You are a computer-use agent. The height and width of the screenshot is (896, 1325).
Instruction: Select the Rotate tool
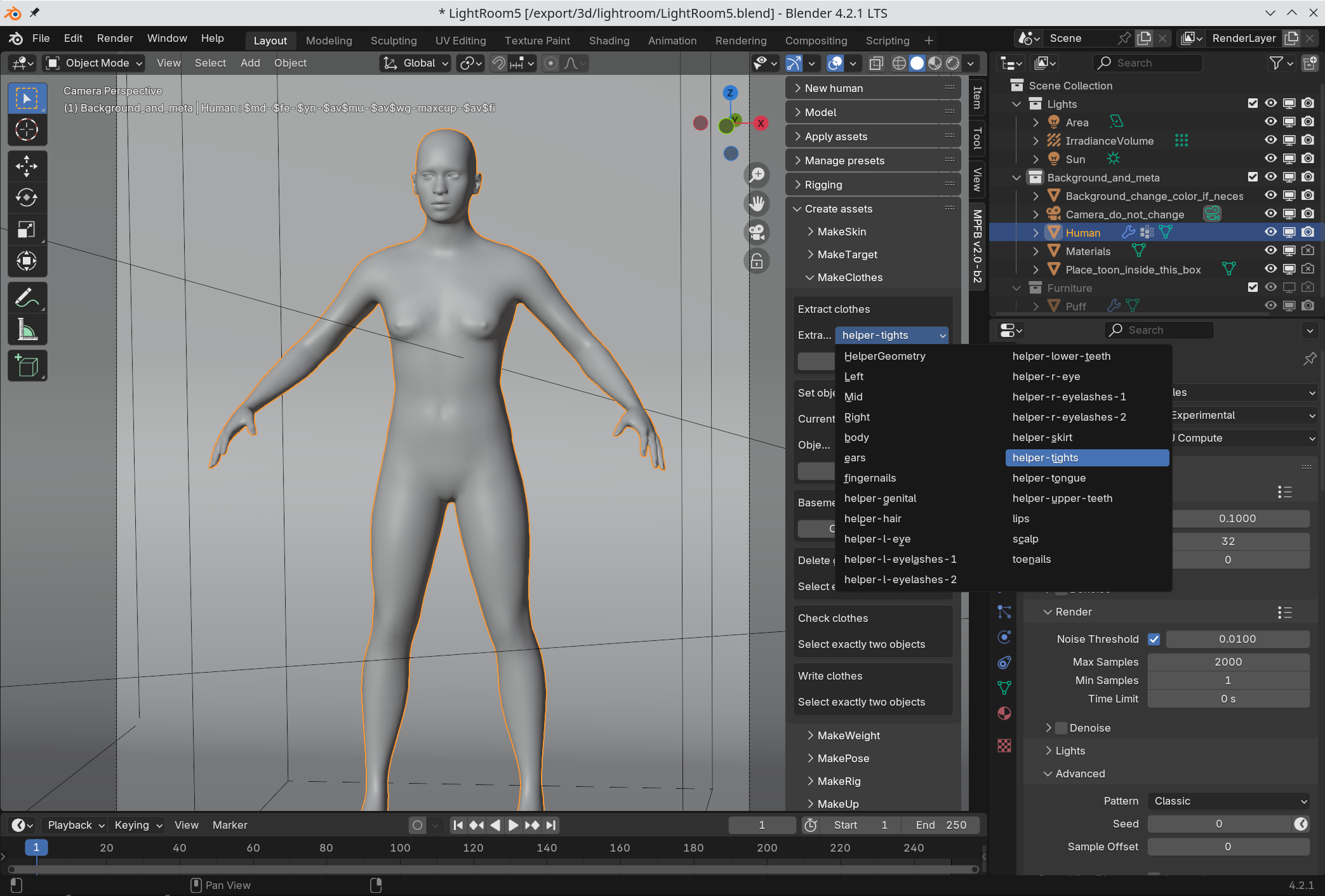pos(27,198)
